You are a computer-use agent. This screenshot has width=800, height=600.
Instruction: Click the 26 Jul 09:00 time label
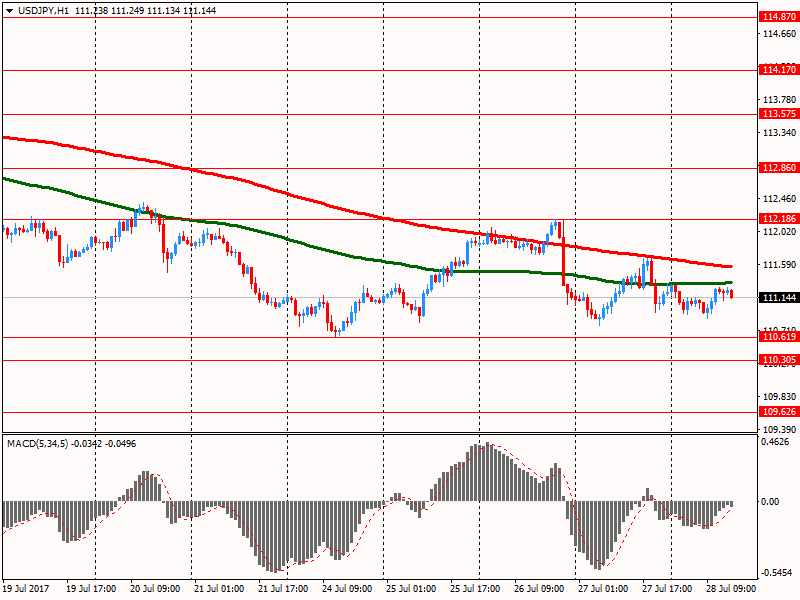[539, 589]
